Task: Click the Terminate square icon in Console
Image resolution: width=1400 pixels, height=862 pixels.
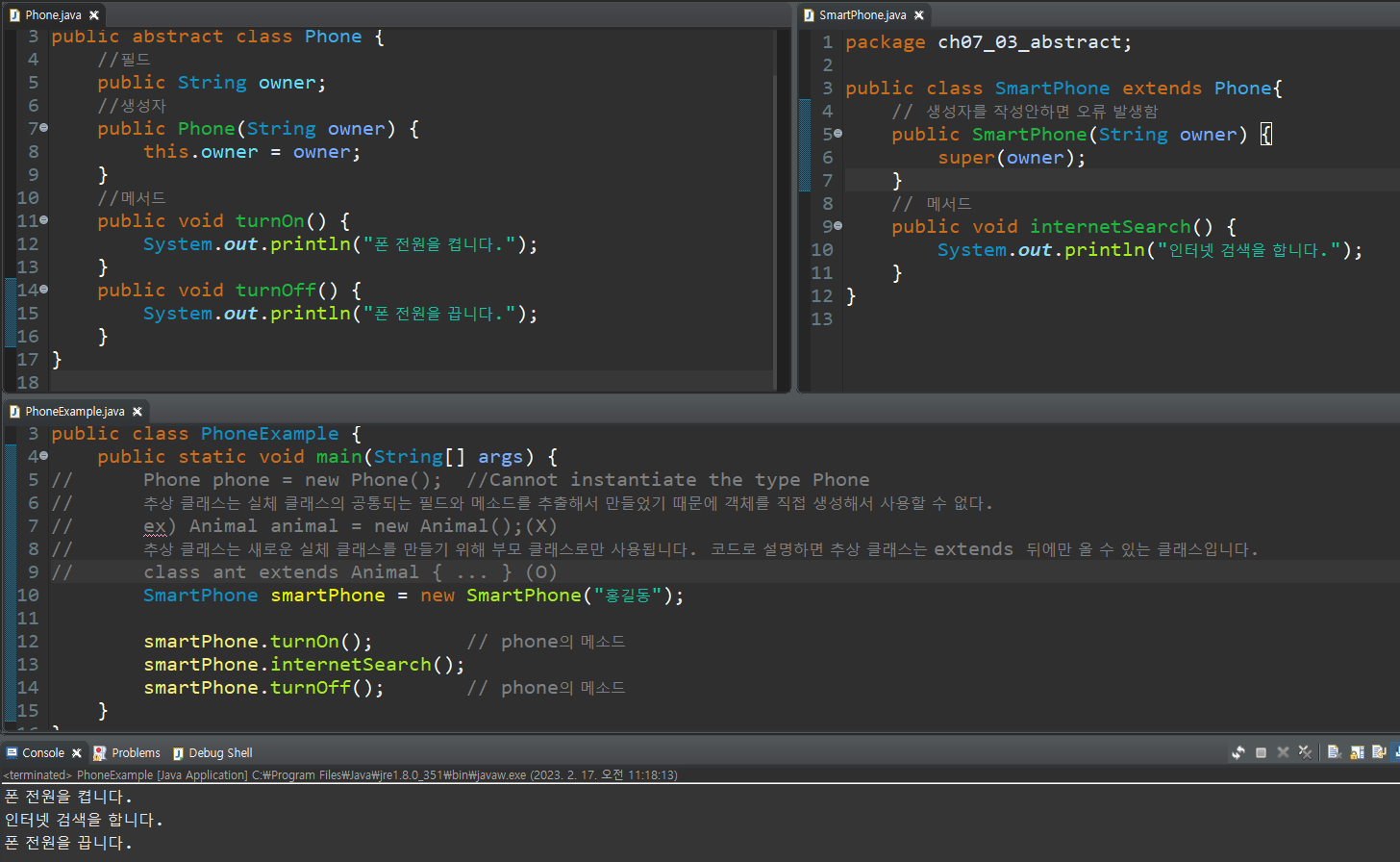Action: click(x=1261, y=752)
